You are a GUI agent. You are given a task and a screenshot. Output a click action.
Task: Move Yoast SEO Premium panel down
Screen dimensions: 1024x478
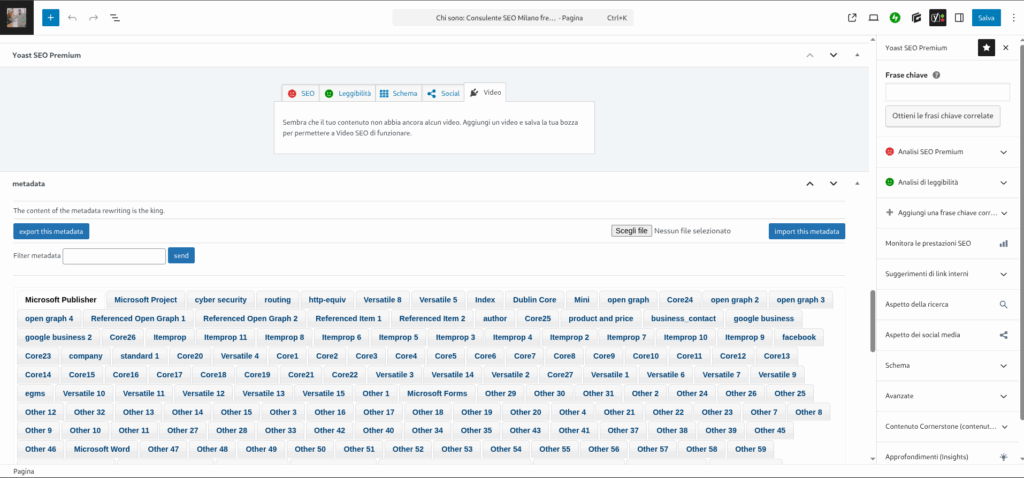tap(833, 56)
